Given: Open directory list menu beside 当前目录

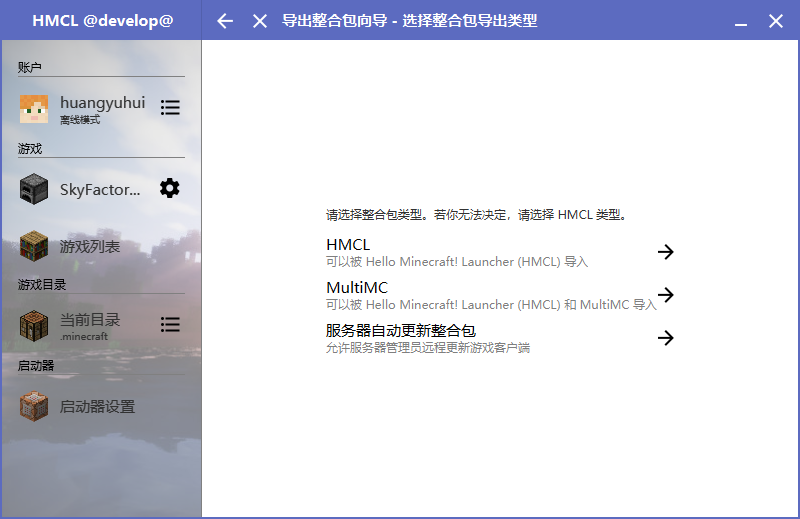Looking at the screenshot, I should point(170,325).
